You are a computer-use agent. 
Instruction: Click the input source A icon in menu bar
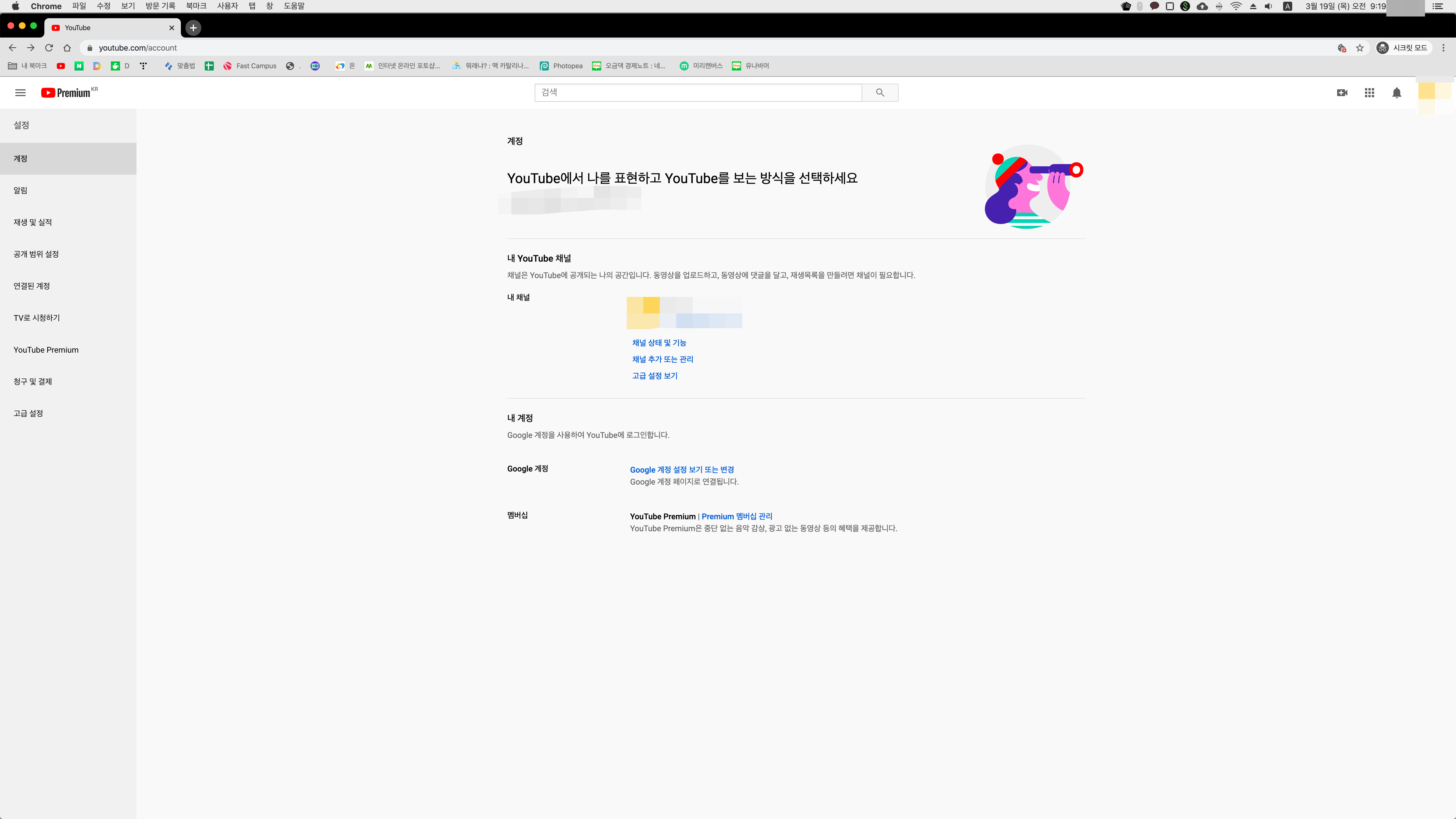[x=1288, y=6]
